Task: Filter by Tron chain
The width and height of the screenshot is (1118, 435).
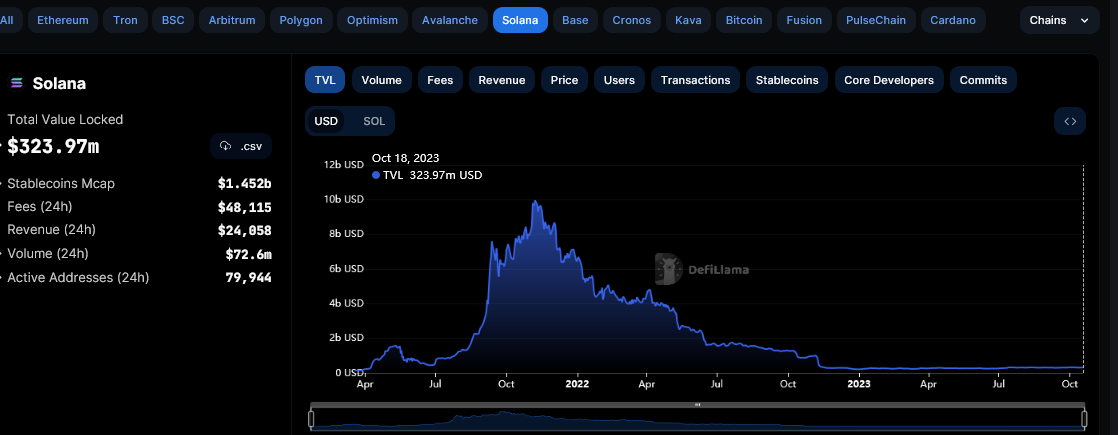Action: (x=125, y=20)
